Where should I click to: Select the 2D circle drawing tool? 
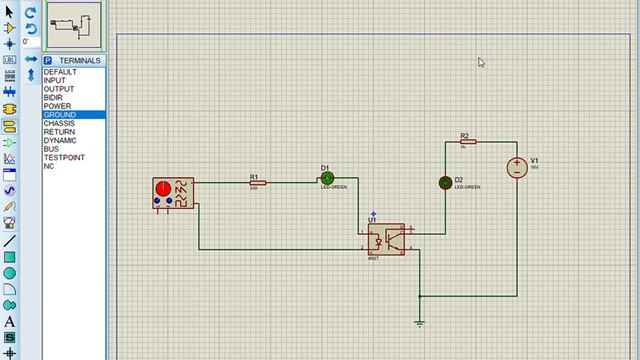[x=9, y=273]
